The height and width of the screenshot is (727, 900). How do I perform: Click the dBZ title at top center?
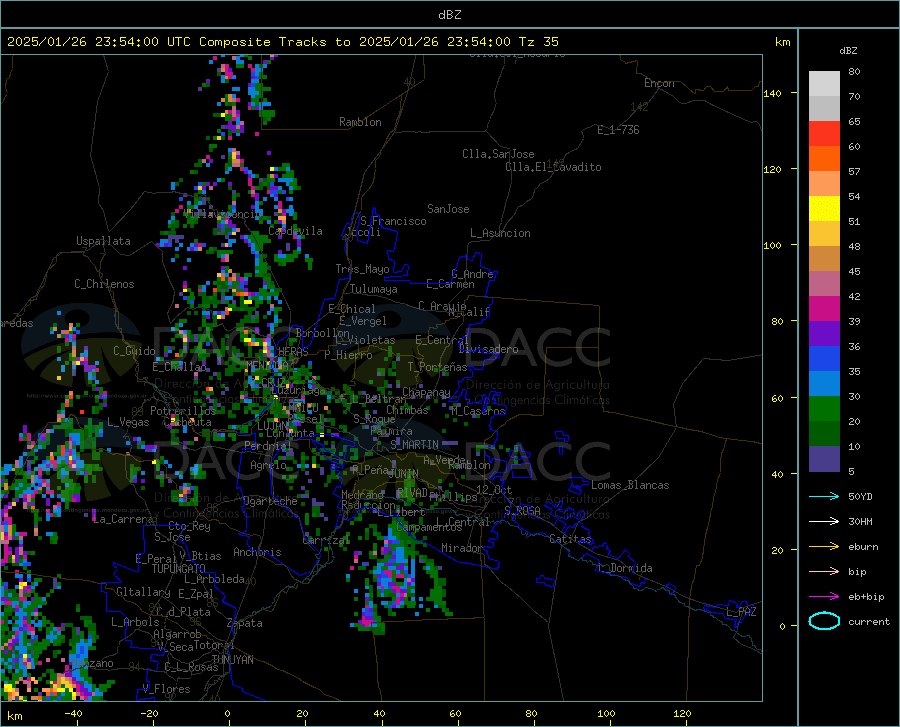click(x=449, y=15)
